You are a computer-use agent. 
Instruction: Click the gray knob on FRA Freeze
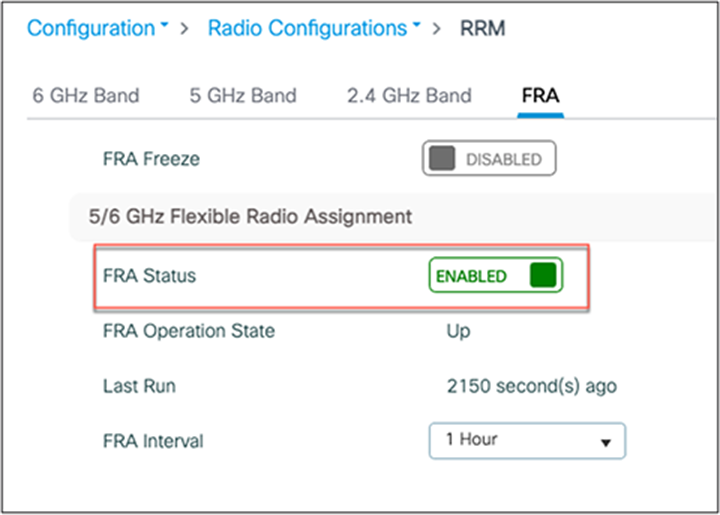pyautogui.click(x=441, y=159)
